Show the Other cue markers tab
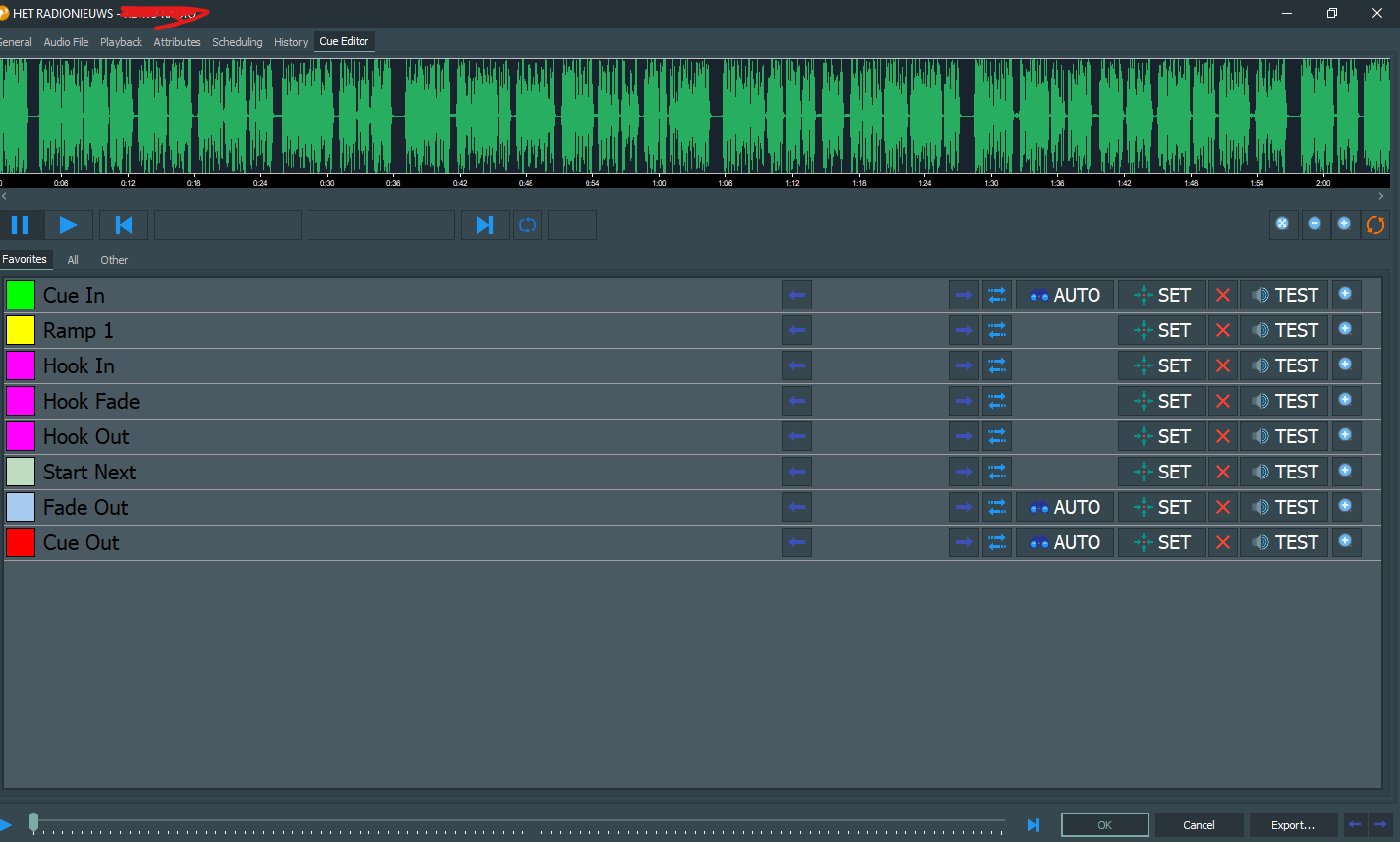 click(114, 260)
